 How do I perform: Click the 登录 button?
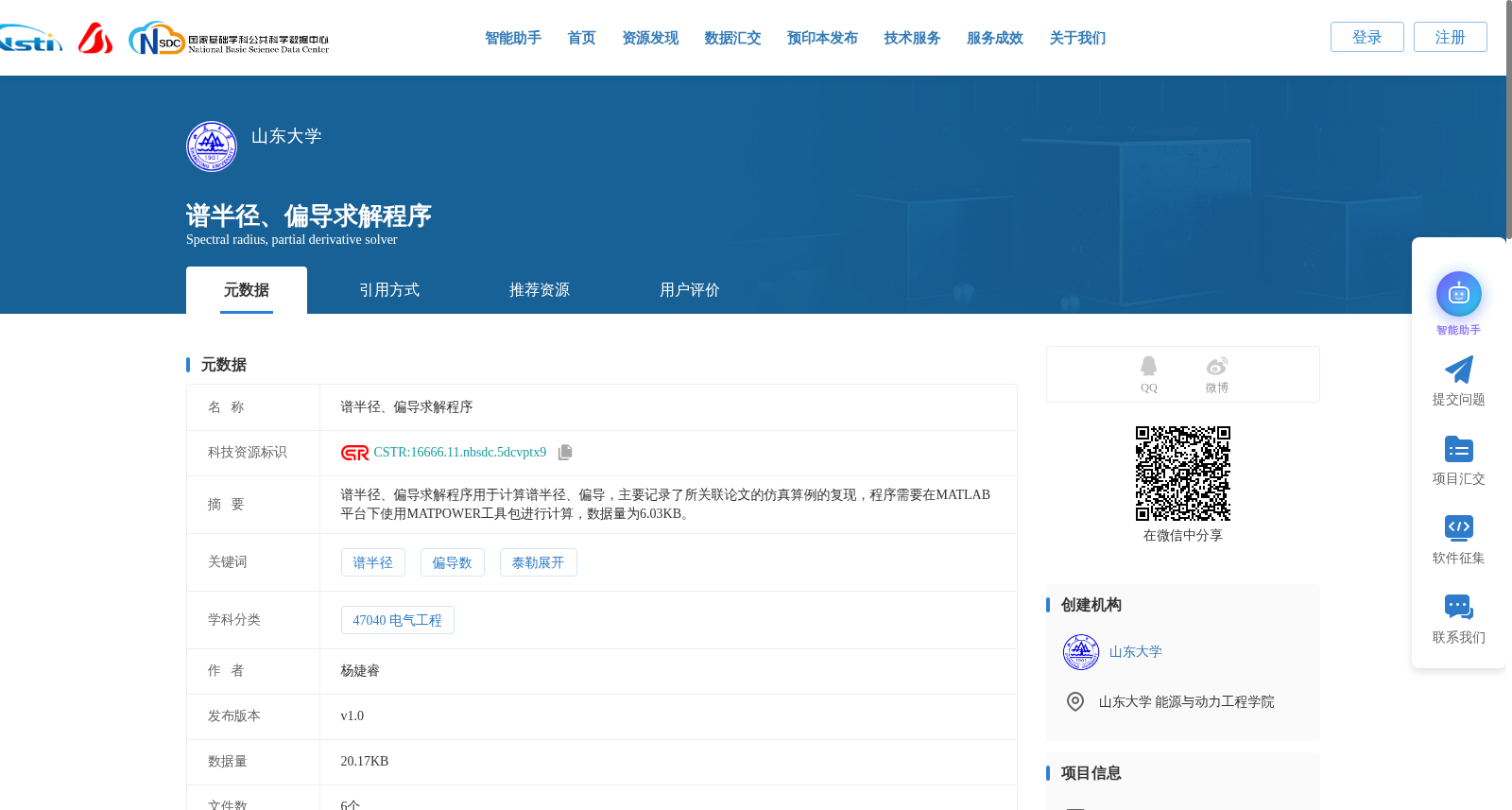point(1367,37)
